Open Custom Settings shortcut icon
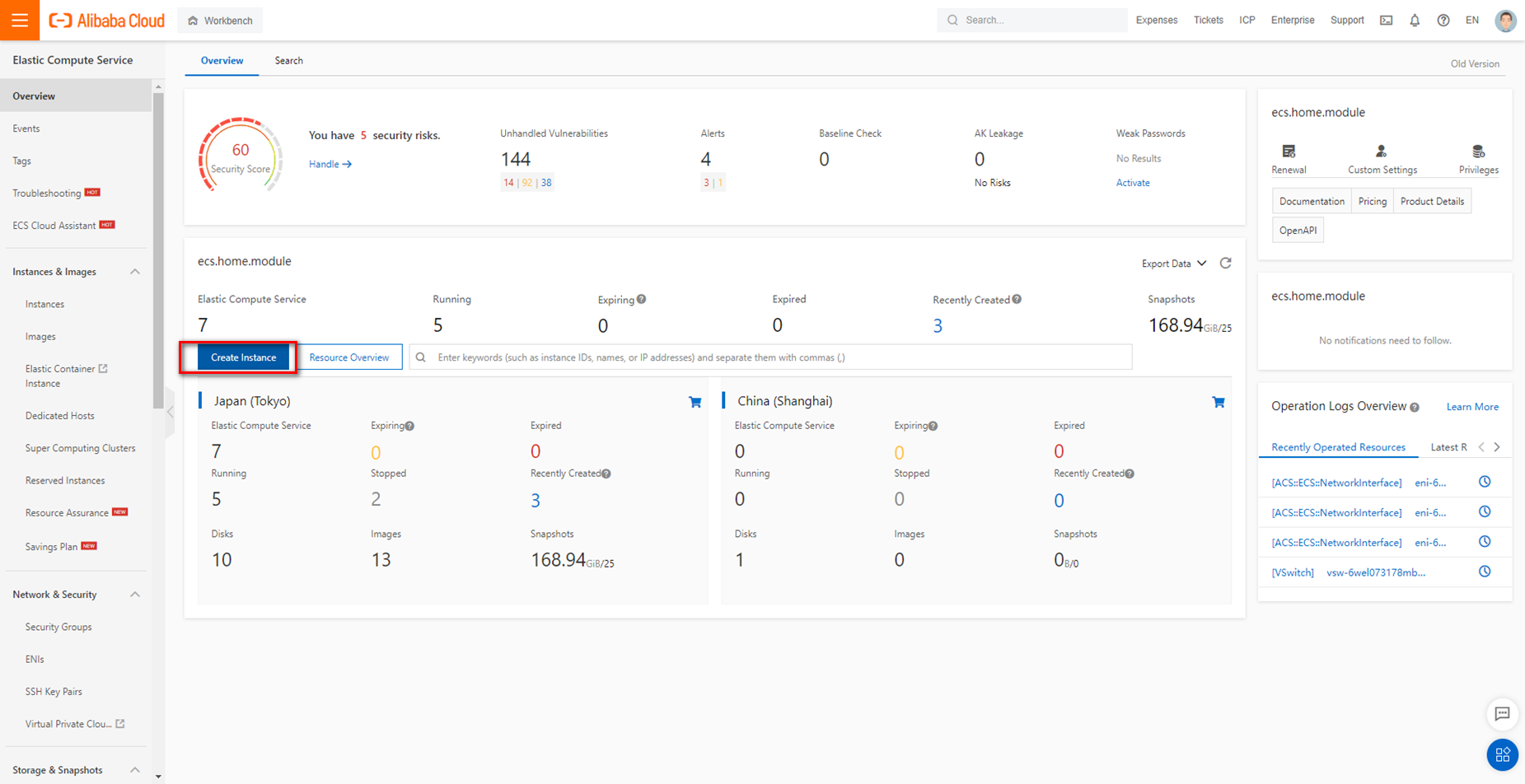The height and width of the screenshot is (784, 1525). point(1382,152)
